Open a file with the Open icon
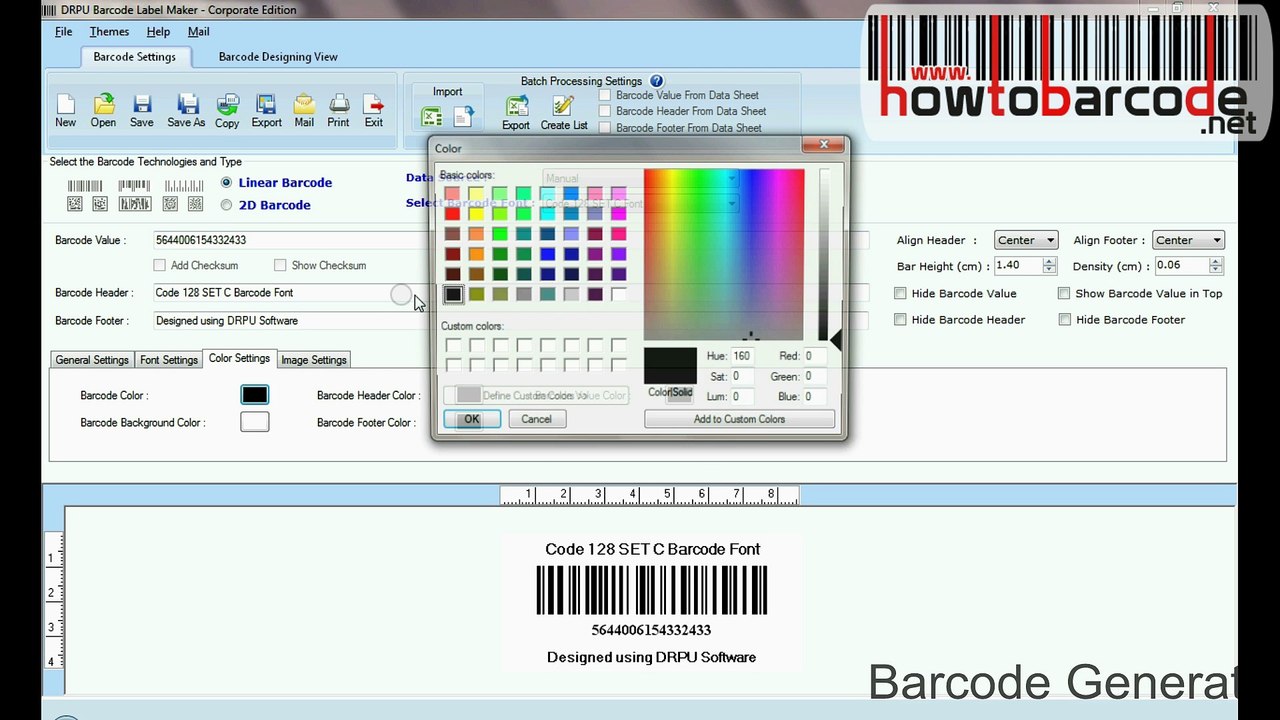 coord(103,110)
